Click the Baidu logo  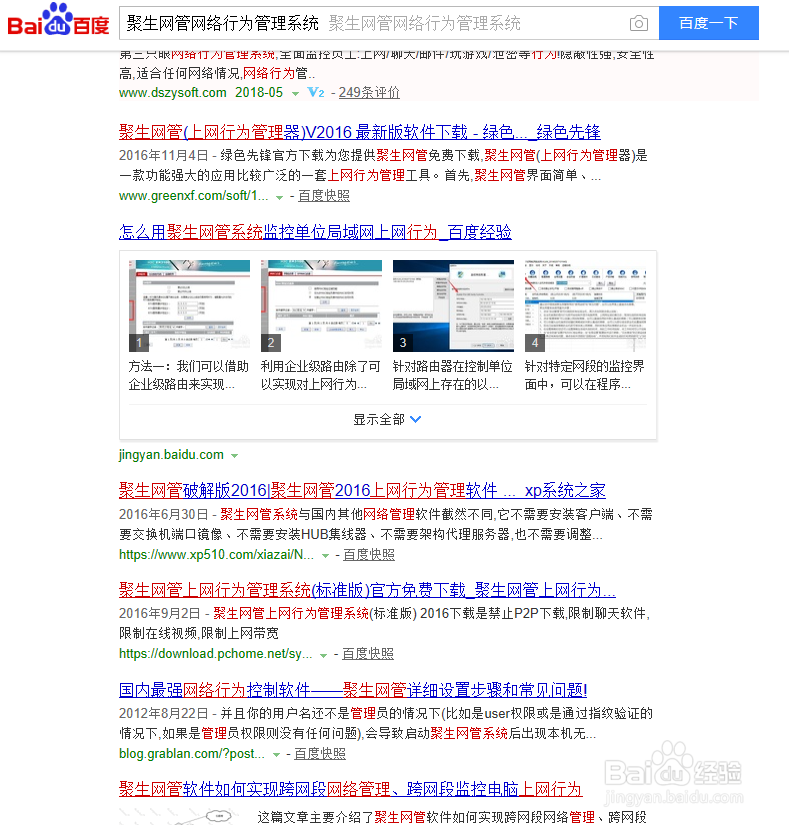click(x=58, y=21)
